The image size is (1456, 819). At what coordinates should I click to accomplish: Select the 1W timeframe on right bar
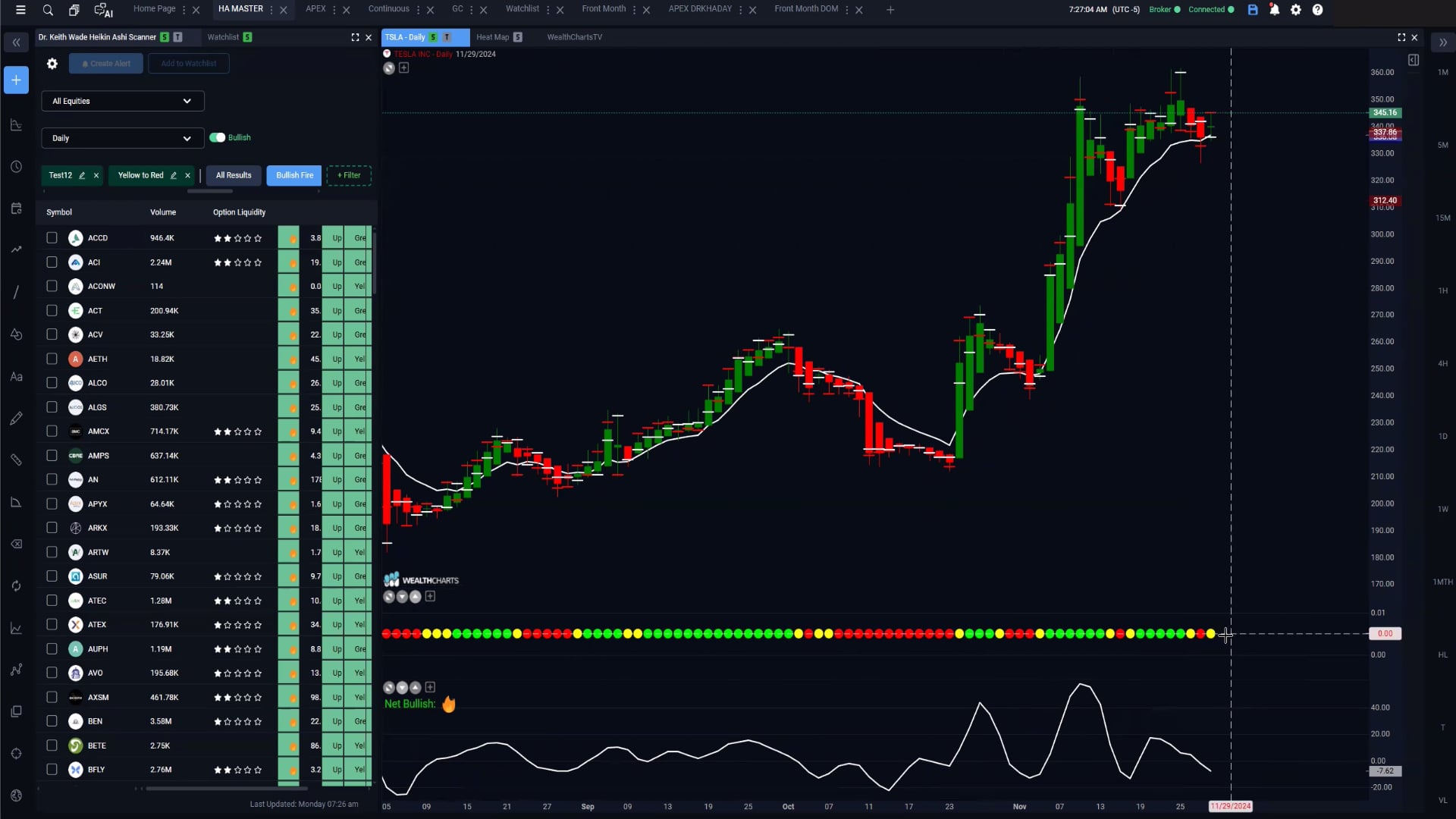[x=1443, y=509]
